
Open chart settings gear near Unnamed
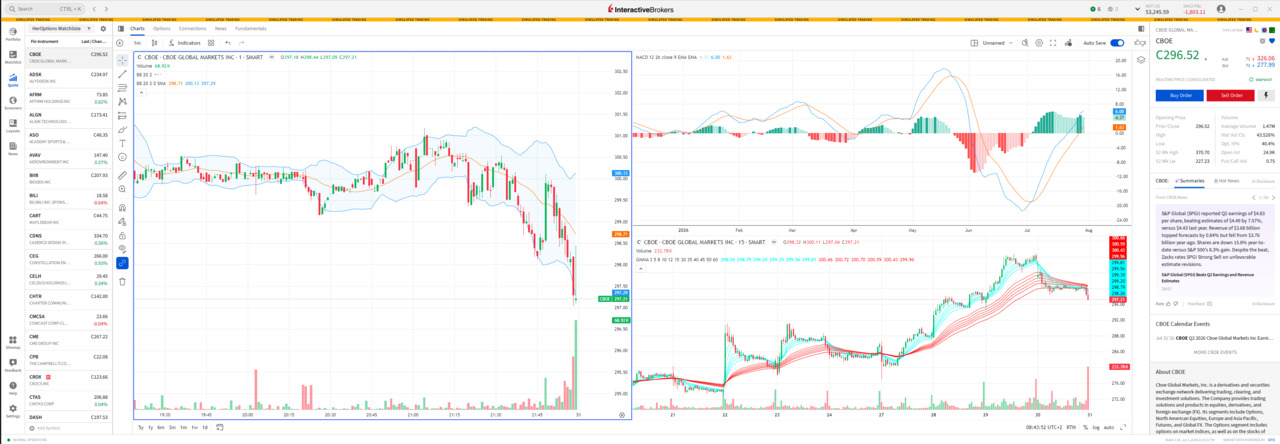[1039, 43]
